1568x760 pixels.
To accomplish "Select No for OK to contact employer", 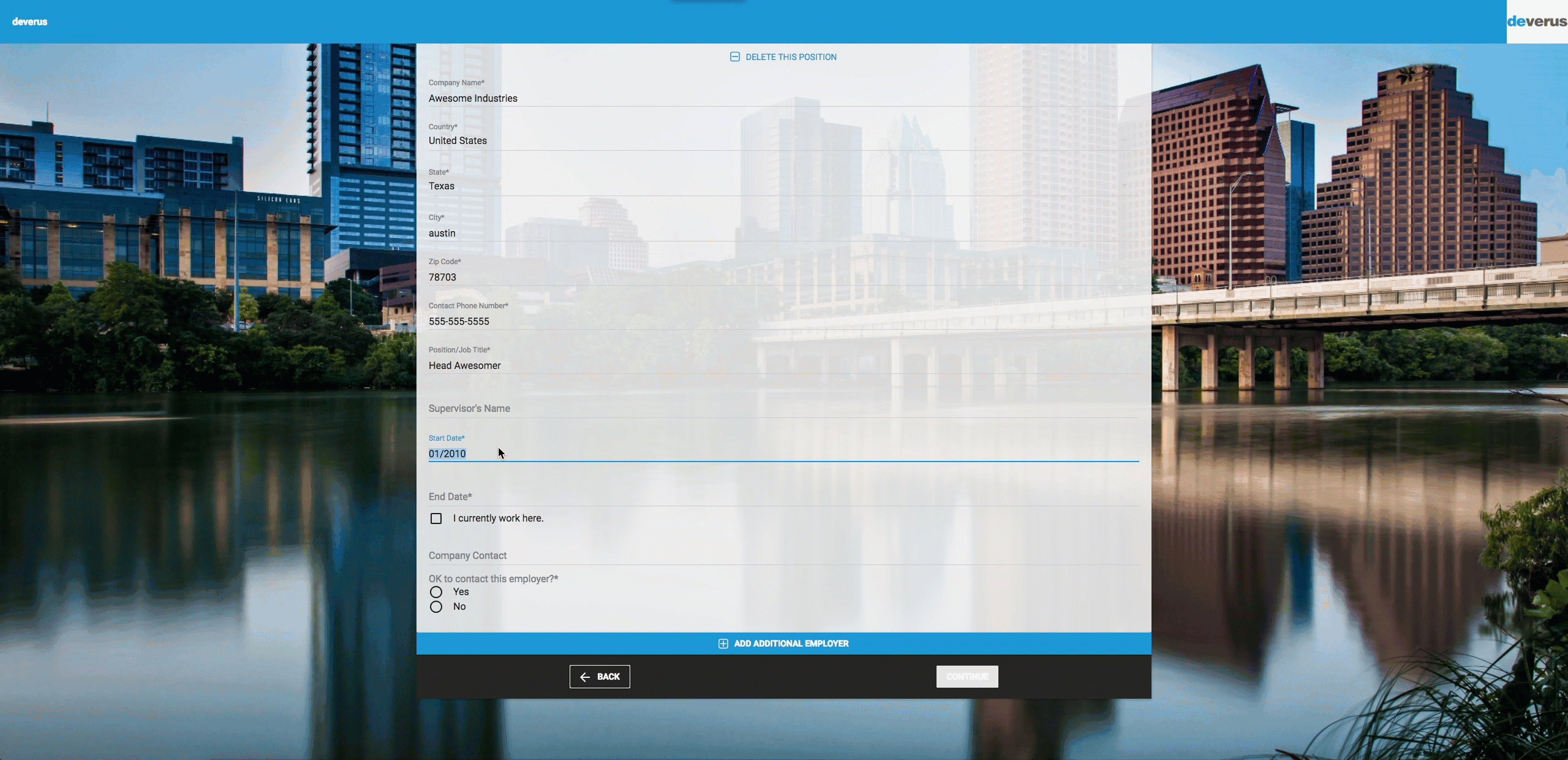I will 436,607.
